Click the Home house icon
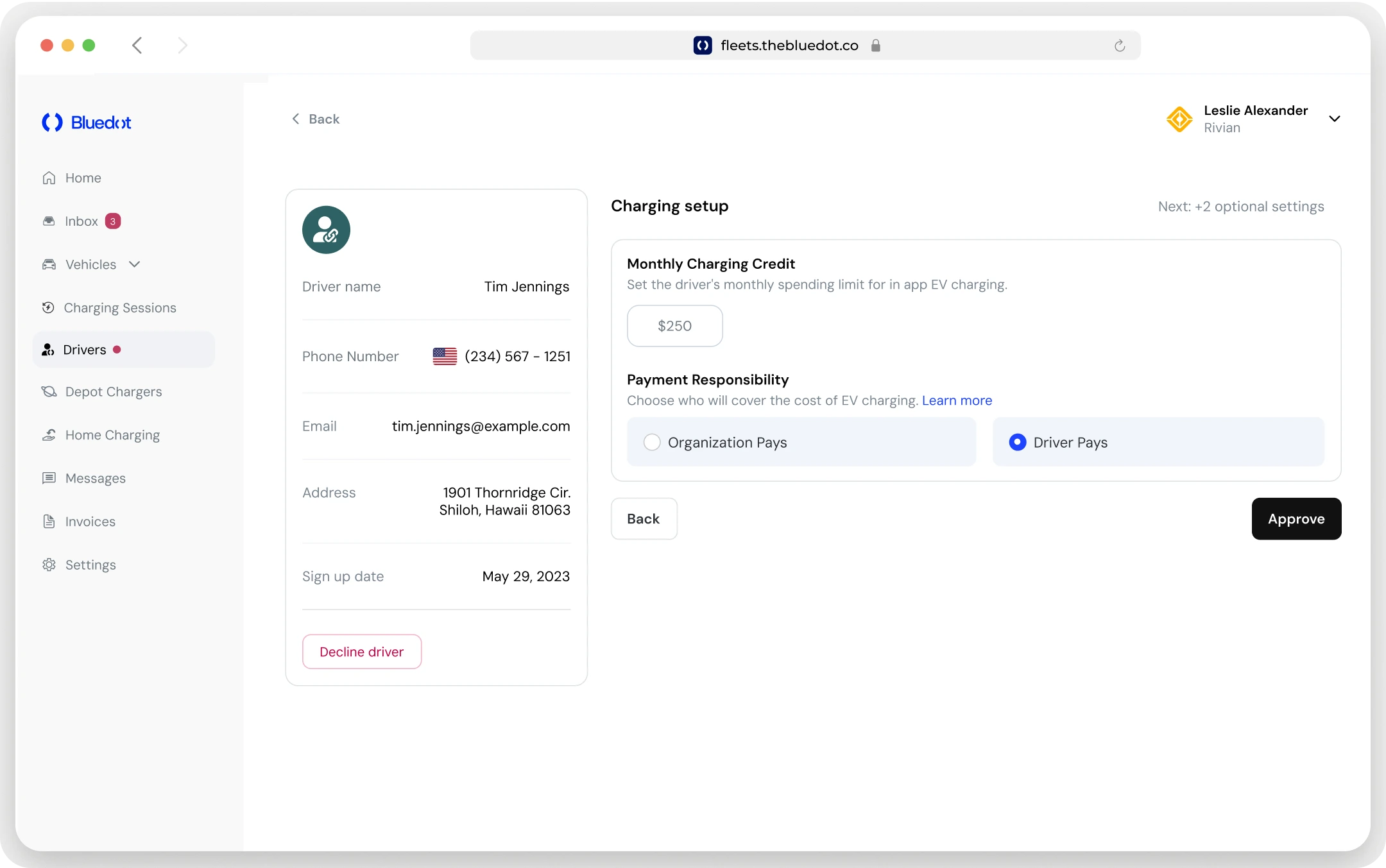This screenshot has height=868, width=1386. (x=49, y=178)
